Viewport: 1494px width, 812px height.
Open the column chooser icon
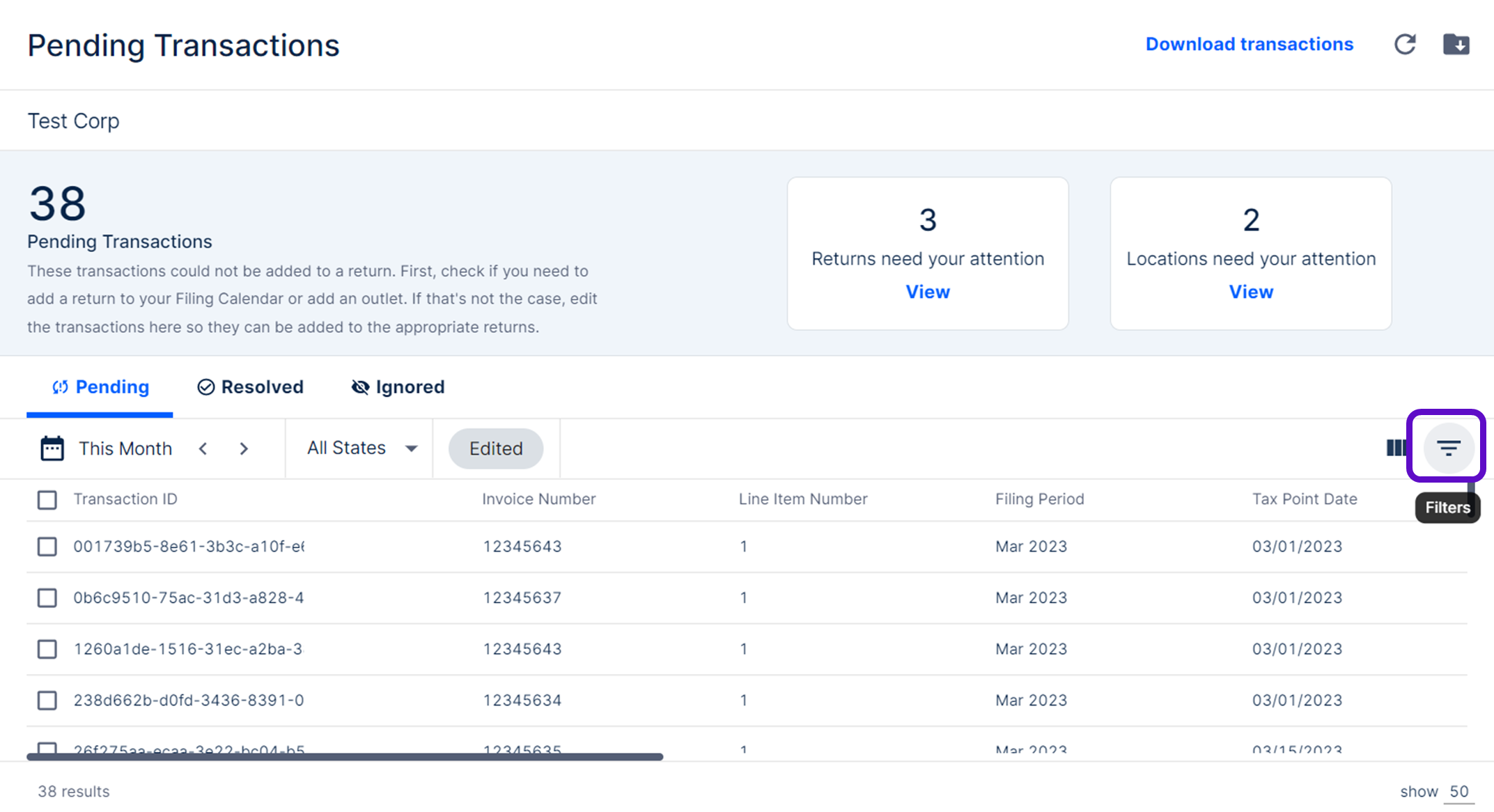point(1395,448)
